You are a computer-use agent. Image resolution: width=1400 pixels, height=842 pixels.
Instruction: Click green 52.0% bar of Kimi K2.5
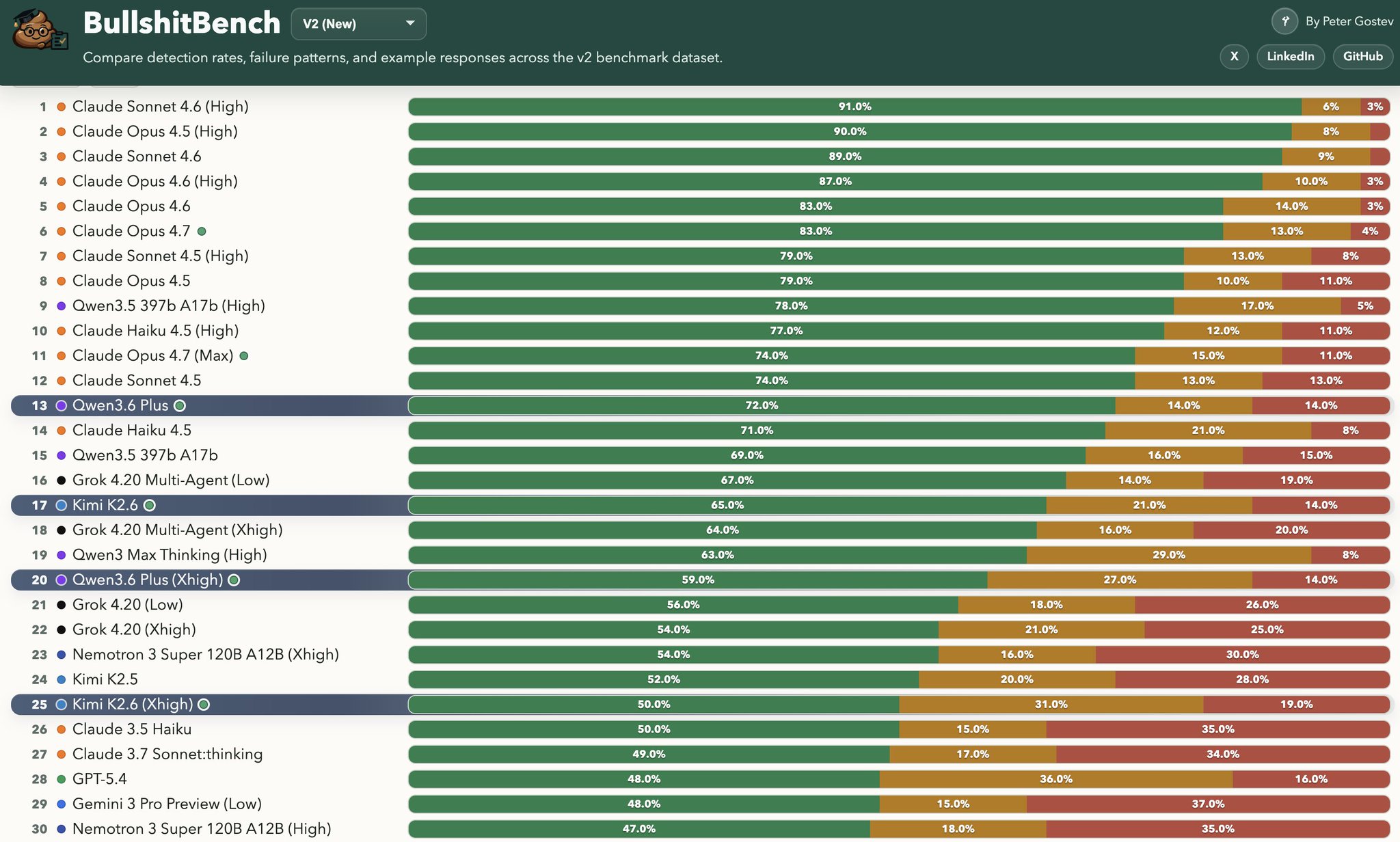[x=664, y=679]
